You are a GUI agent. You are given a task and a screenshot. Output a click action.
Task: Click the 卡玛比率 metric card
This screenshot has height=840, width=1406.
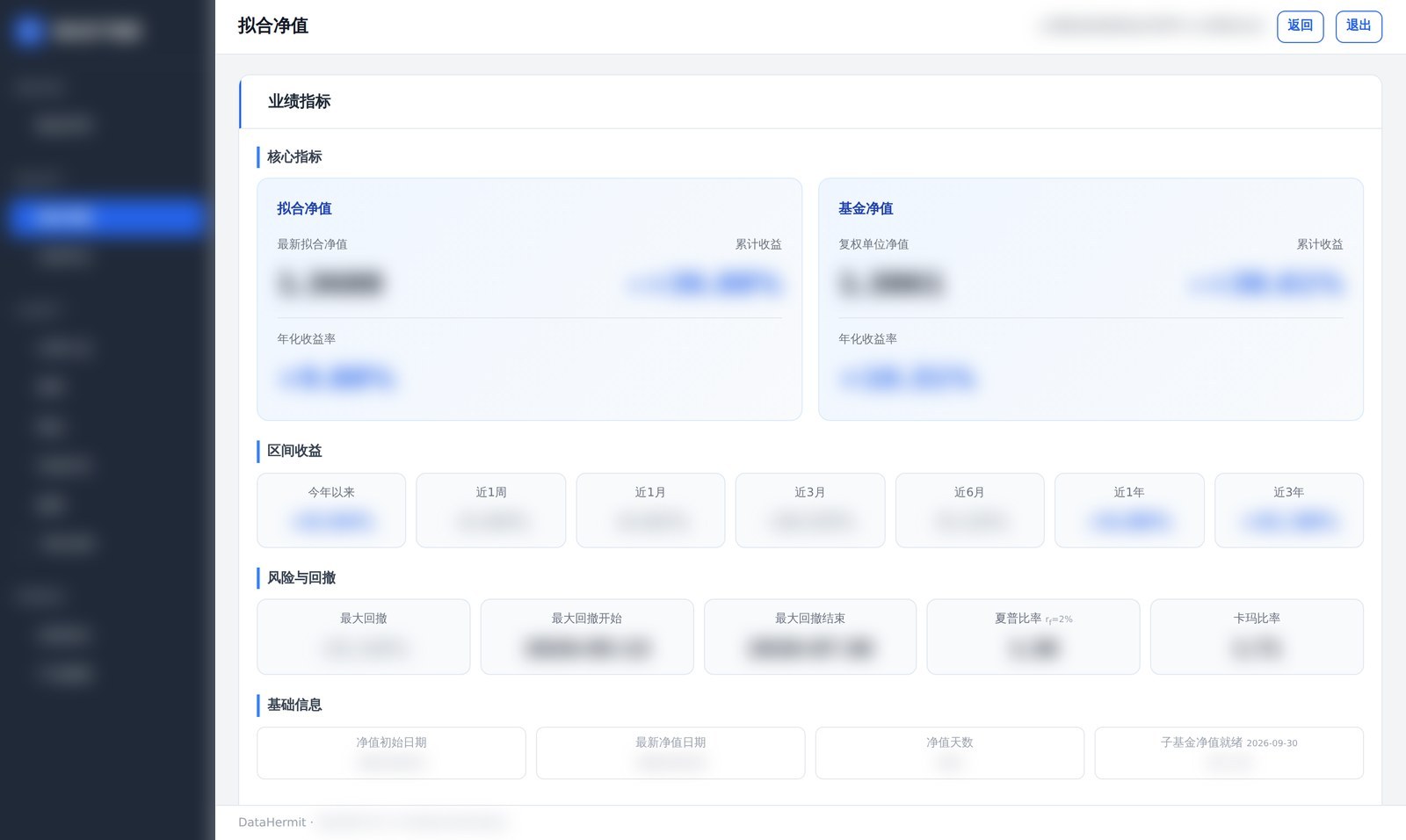coord(1257,637)
